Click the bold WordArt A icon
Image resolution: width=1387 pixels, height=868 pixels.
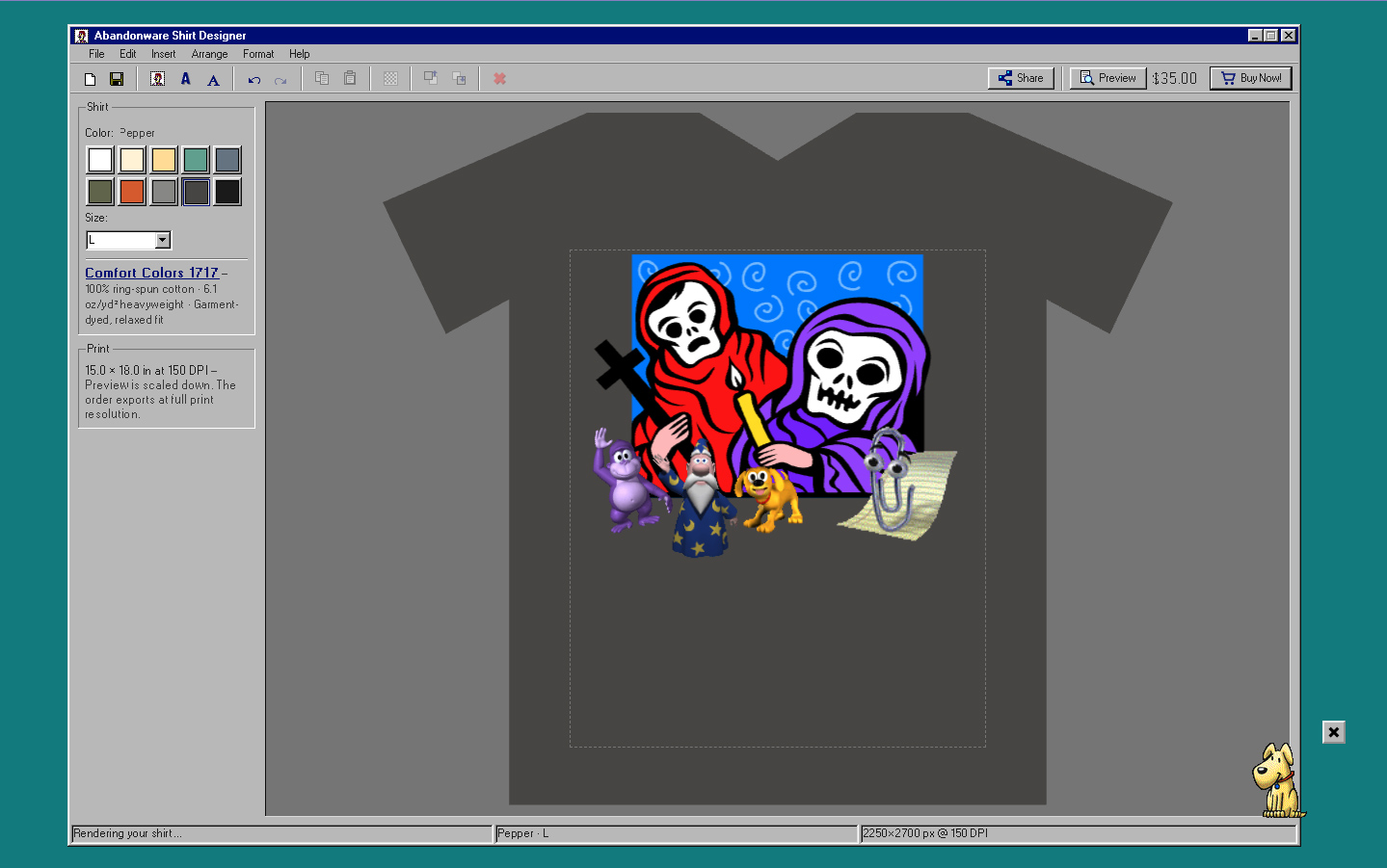click(185, 79)
